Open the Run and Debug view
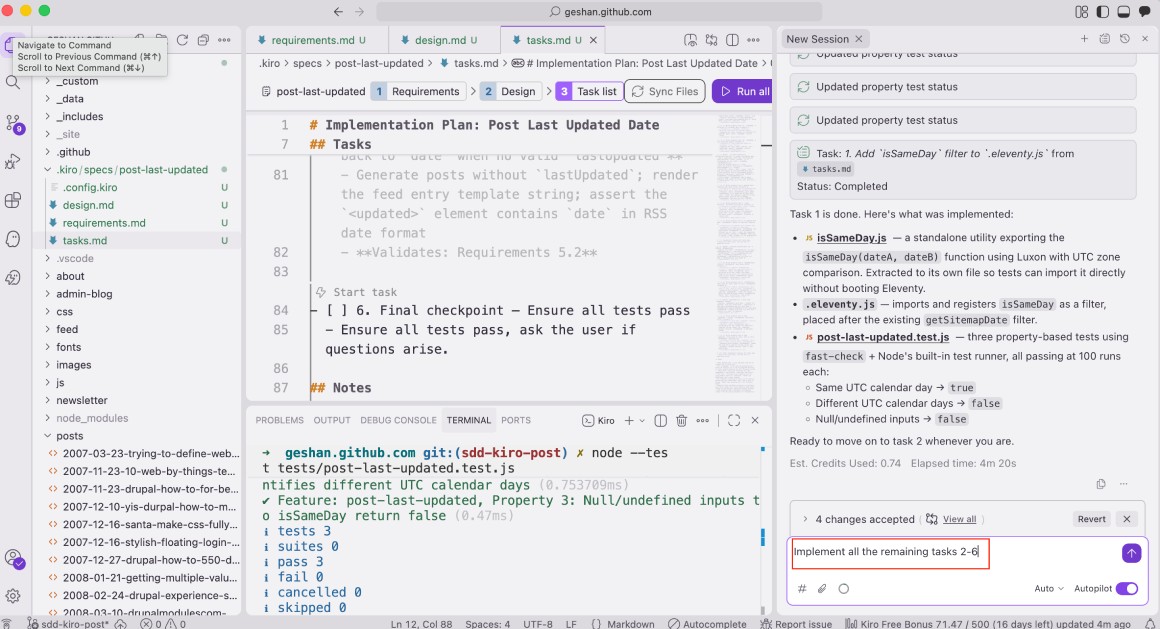 point(13,161)
